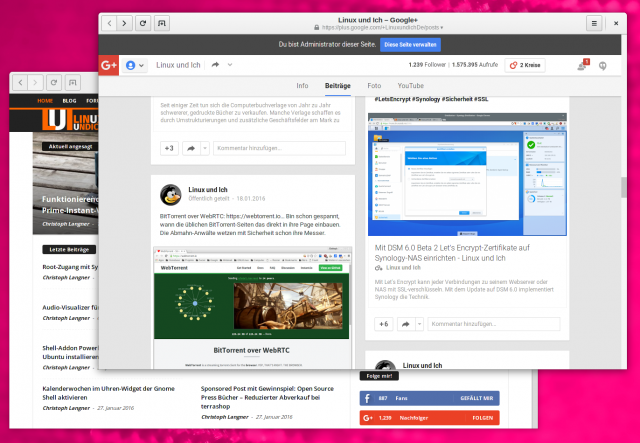Click the +3 button on post
The image size is (640, 443).
169,148
